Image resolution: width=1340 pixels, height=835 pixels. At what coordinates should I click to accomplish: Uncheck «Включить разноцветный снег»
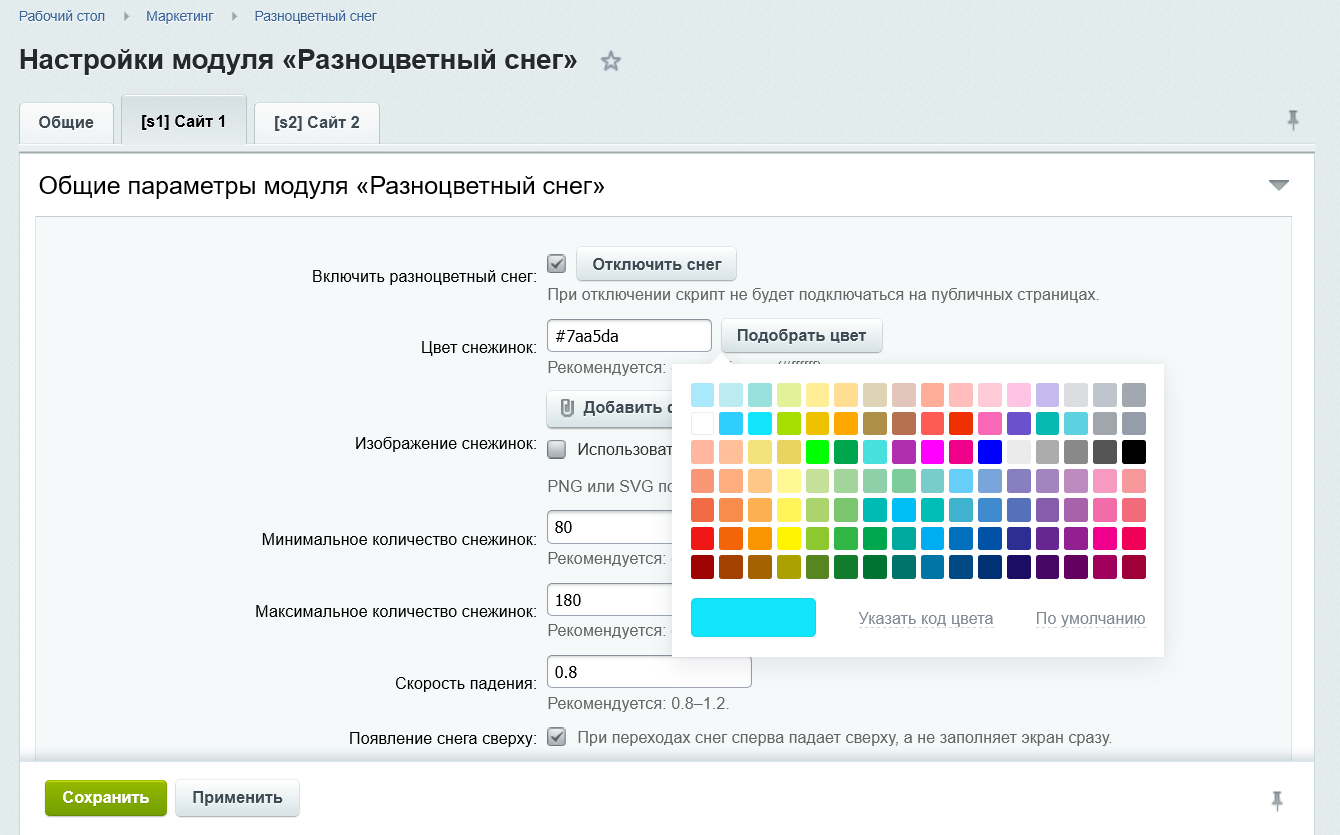pos(556,263)
